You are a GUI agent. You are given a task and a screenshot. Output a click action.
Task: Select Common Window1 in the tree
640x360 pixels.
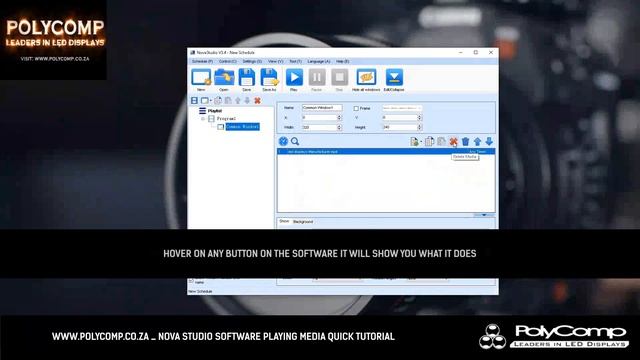coord(242,127)
